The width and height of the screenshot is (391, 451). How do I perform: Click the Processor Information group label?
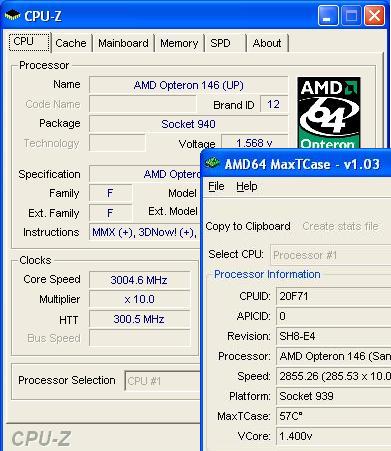coord(267,274)
